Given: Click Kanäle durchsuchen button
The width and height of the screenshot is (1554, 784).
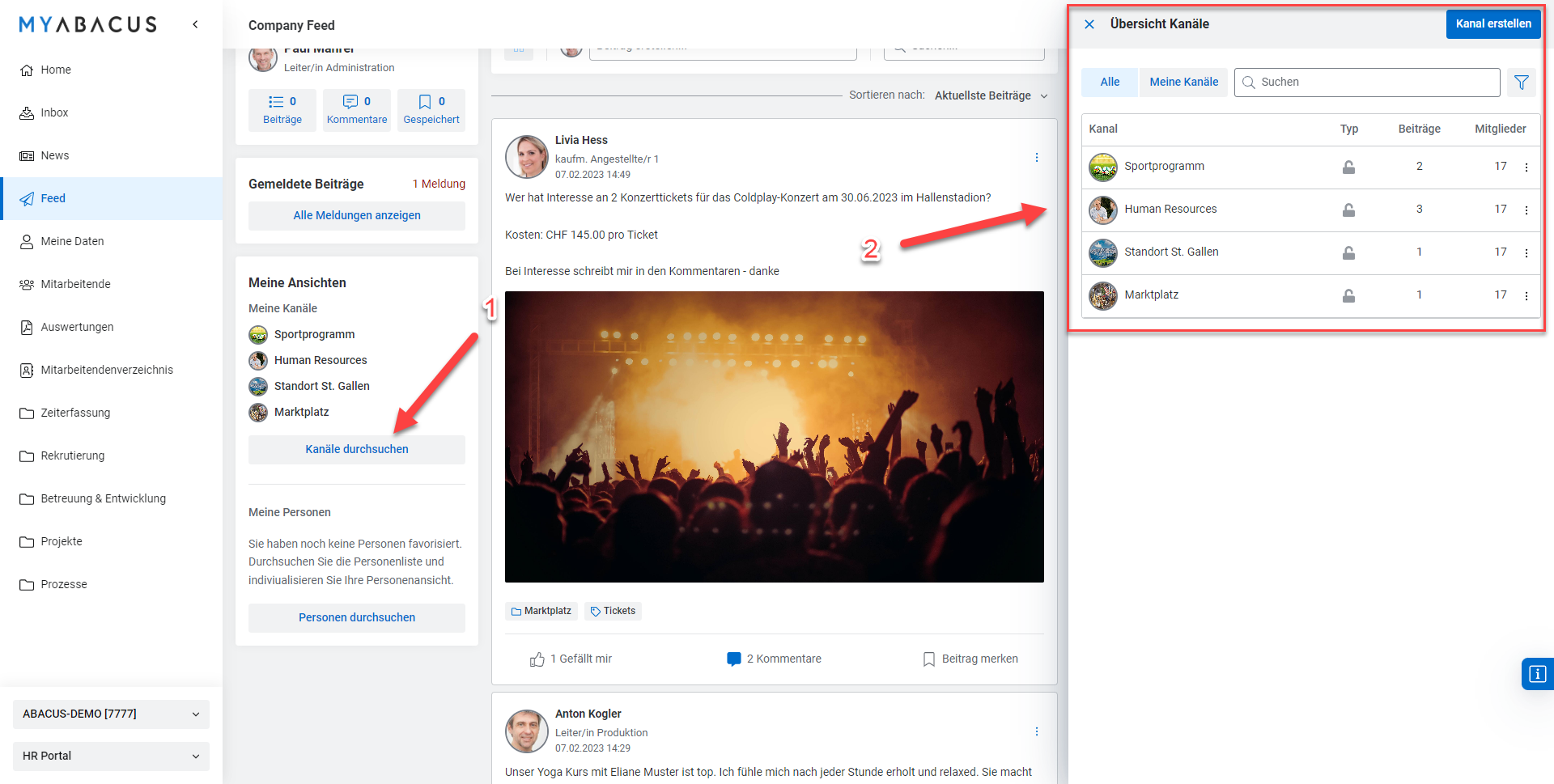Looking at the screenshot, I should tap(357, 449).
